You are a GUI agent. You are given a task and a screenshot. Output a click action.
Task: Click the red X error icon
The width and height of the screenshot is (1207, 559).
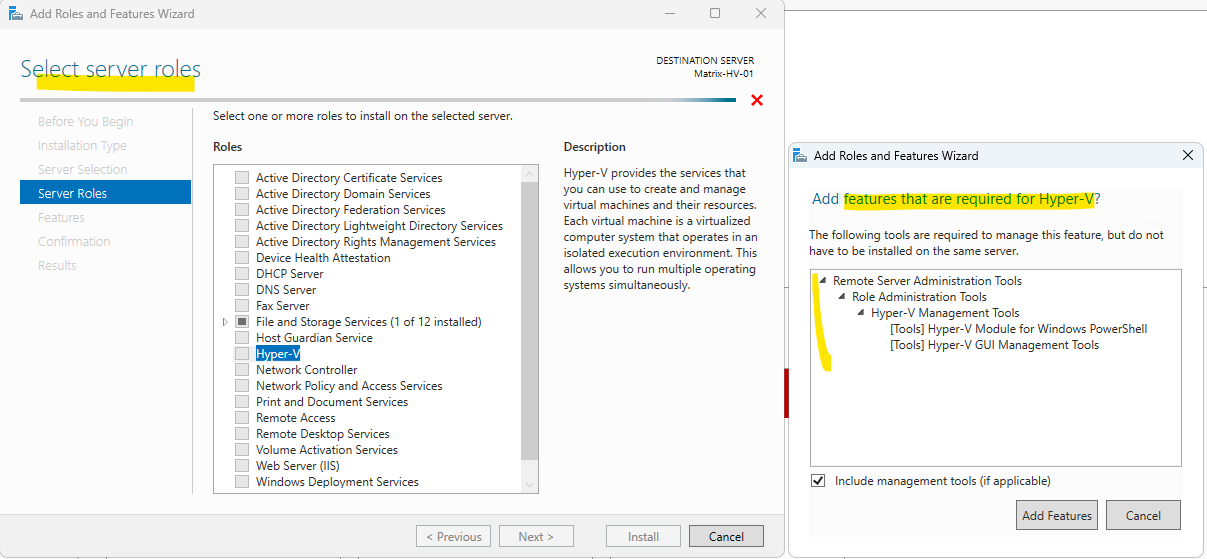[757, 100]
